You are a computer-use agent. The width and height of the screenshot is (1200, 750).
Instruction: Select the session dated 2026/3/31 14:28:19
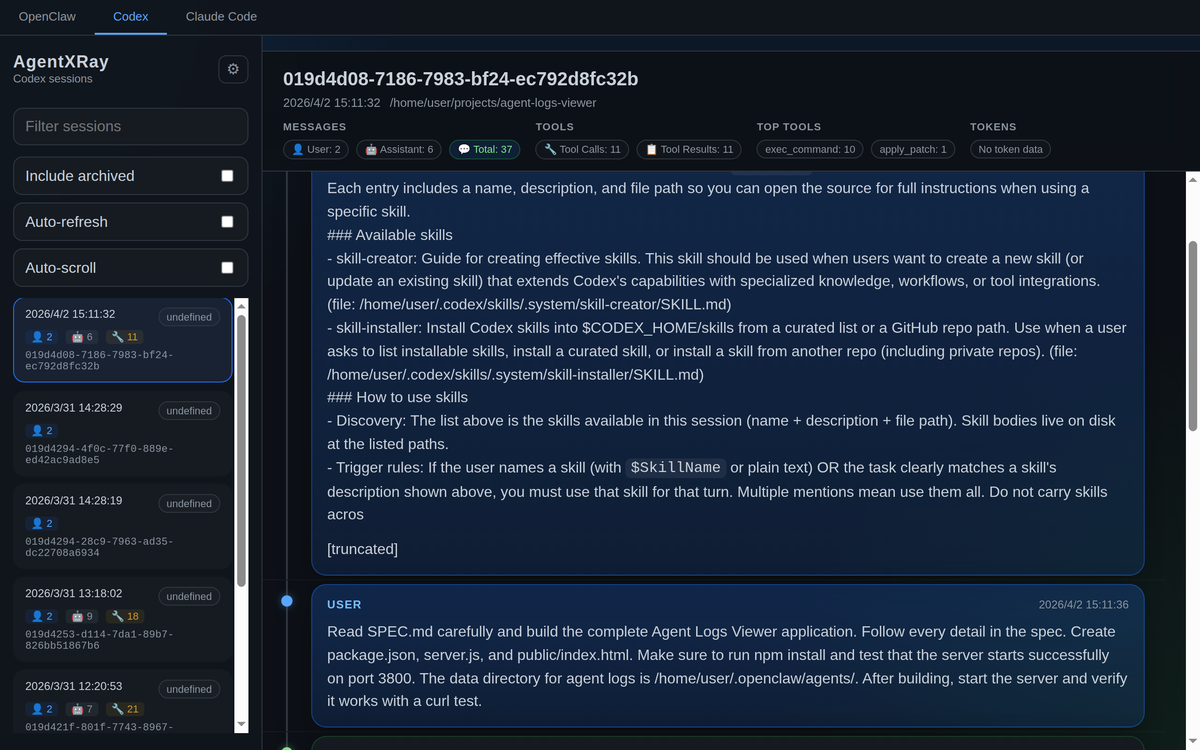[123, 525]
